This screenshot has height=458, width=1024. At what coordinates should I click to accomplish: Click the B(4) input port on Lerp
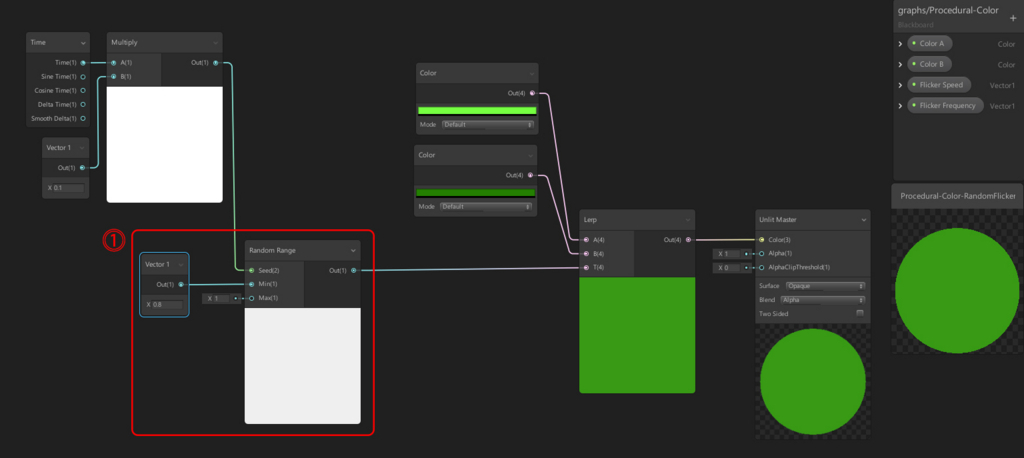coord(586,254)
